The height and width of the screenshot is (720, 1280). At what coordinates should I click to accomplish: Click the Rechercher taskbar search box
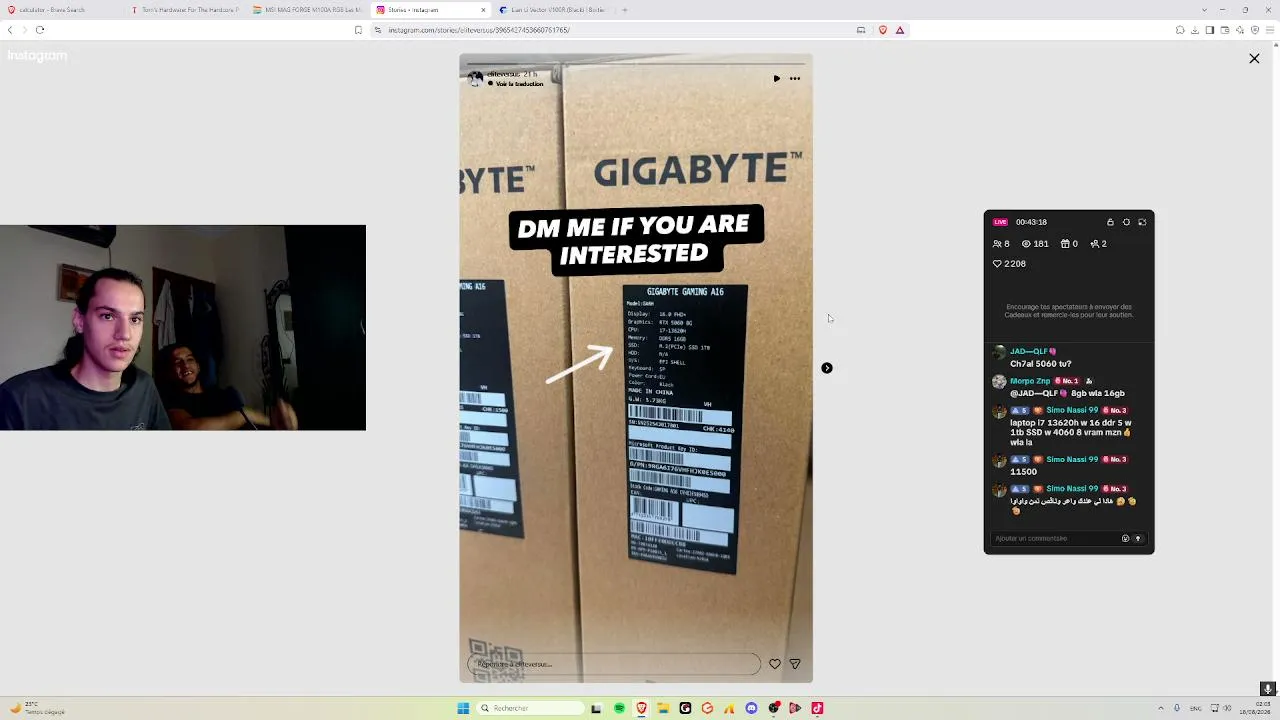pos(530,708)
